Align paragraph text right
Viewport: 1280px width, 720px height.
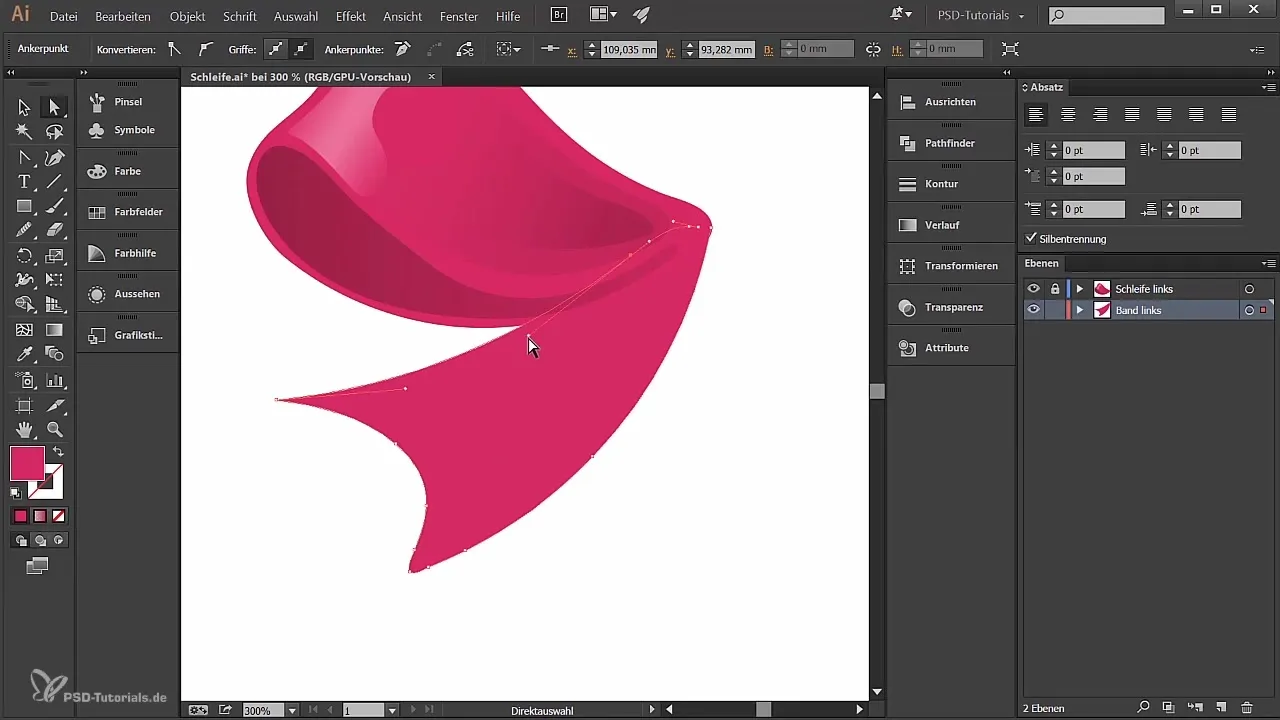(1100, 115)
